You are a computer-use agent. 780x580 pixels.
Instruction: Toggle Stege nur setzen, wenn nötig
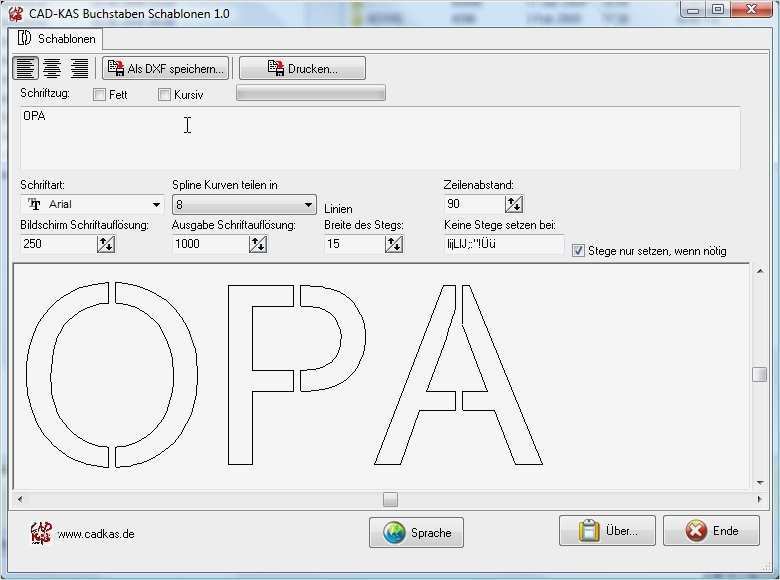(x=578, y=251)
